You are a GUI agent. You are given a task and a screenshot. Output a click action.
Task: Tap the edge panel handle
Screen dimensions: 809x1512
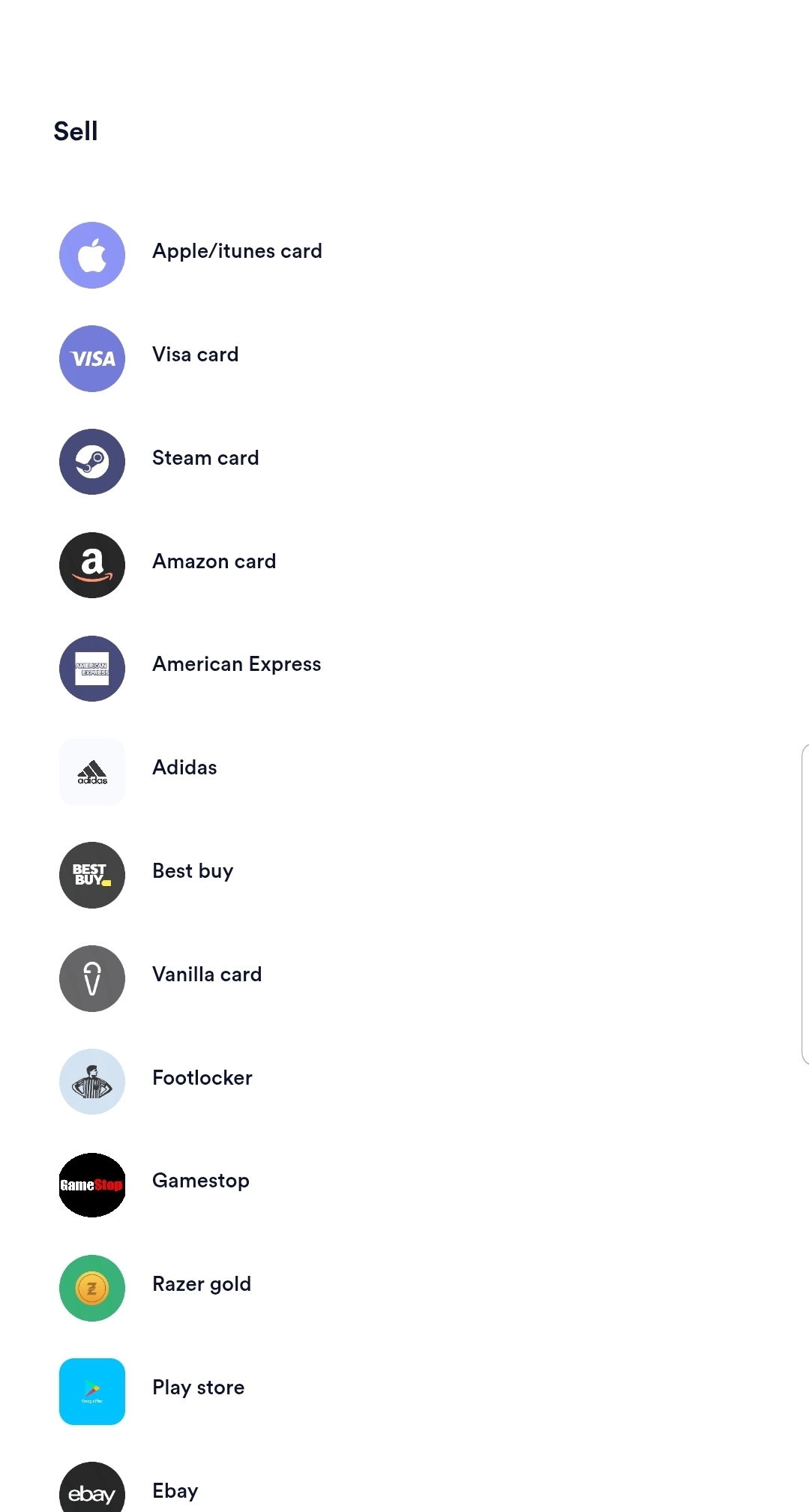click(x=805, y=904)
